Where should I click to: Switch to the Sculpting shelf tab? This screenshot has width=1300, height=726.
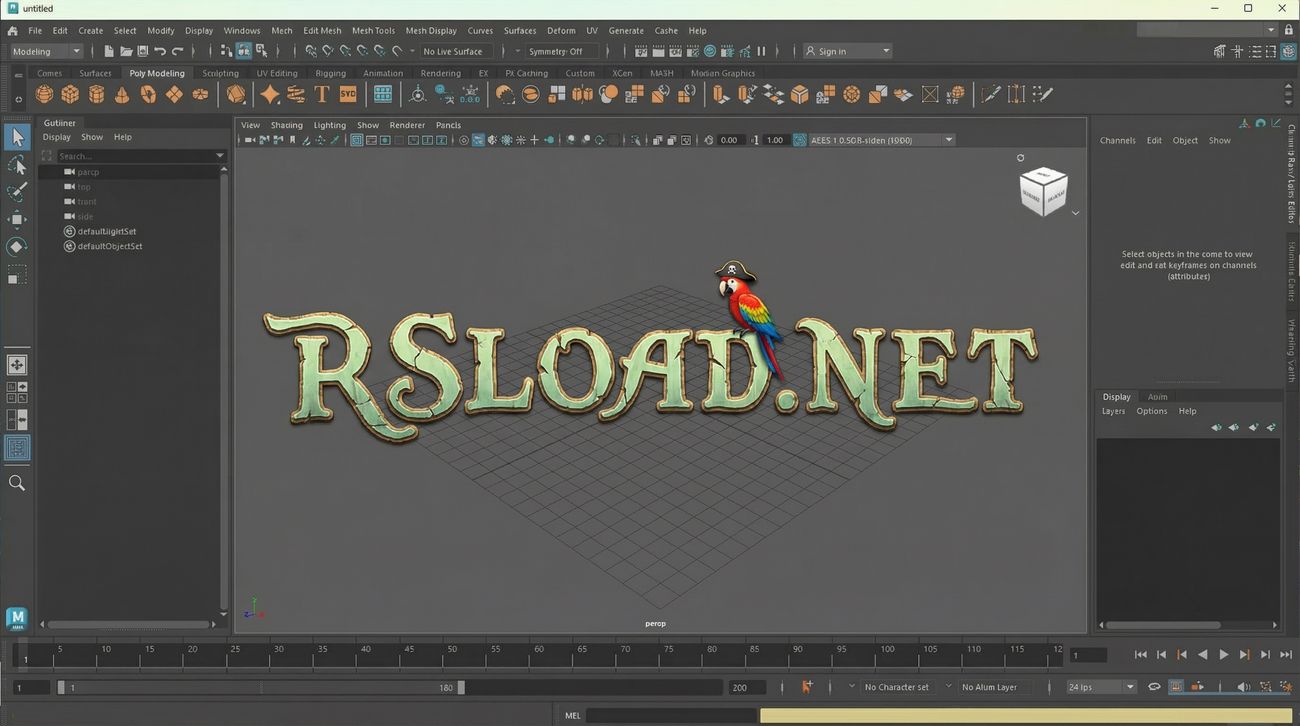click(220, 73)
